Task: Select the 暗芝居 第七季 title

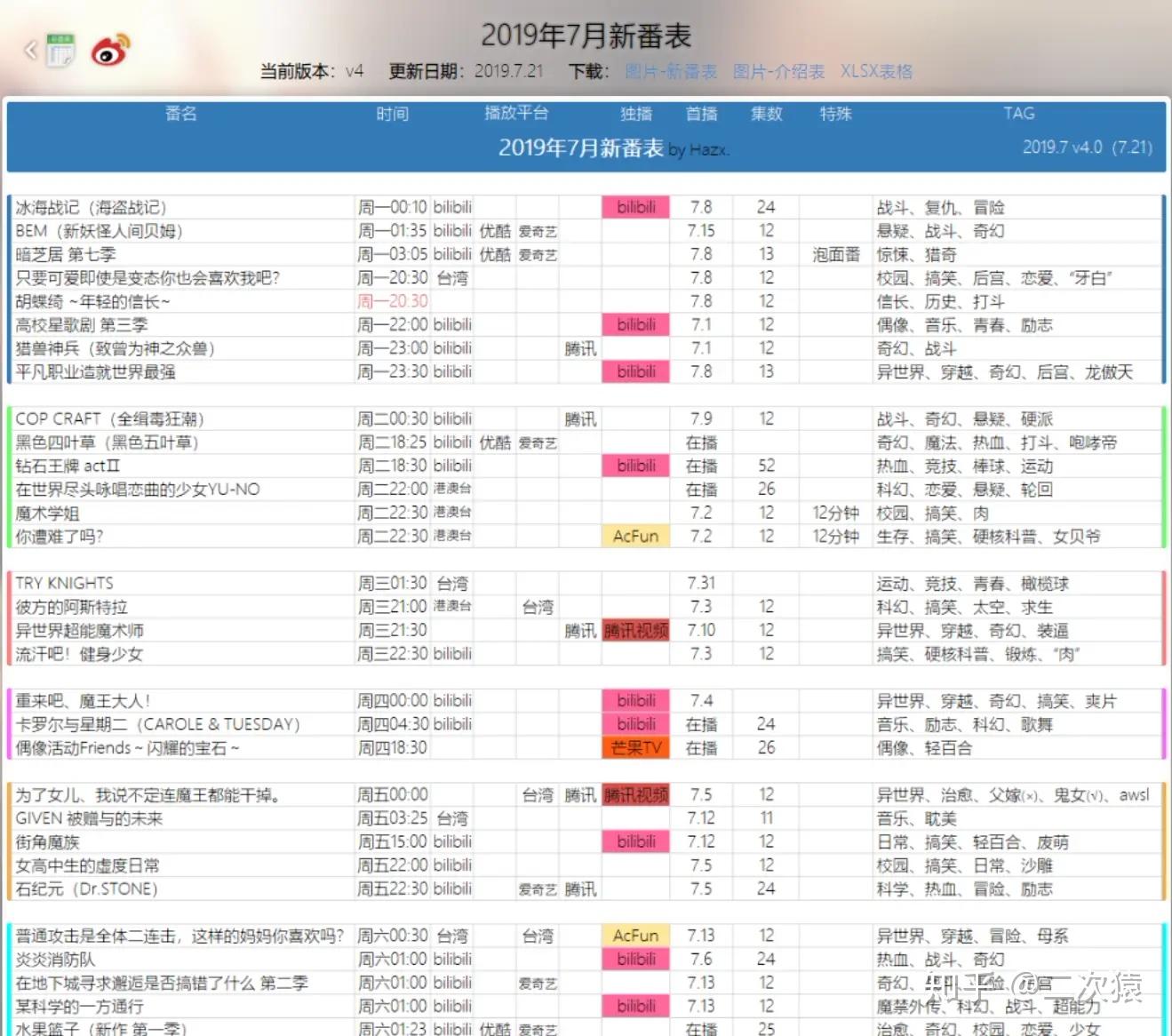Action: [x=66, y=254]
